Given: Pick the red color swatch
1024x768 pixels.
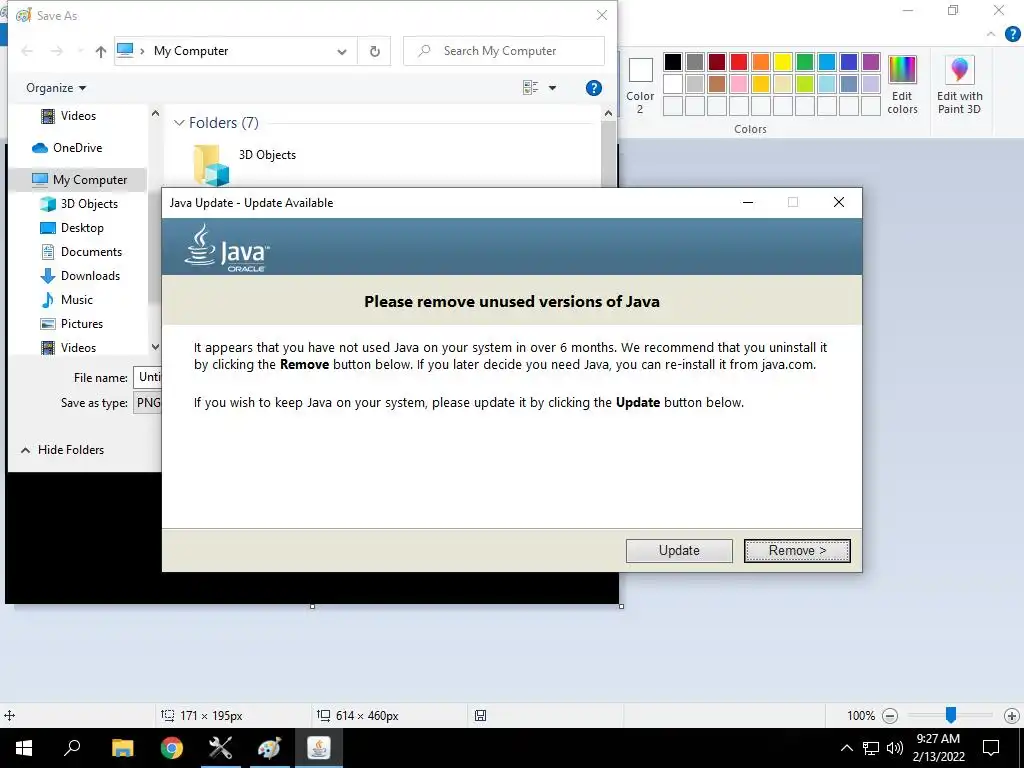Looking at the screenshot, I should 739,62.
